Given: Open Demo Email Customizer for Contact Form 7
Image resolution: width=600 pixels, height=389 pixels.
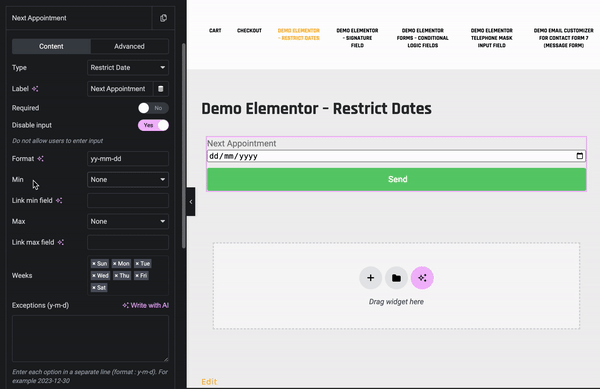Looking at the screenshot, I should (564, 38).
